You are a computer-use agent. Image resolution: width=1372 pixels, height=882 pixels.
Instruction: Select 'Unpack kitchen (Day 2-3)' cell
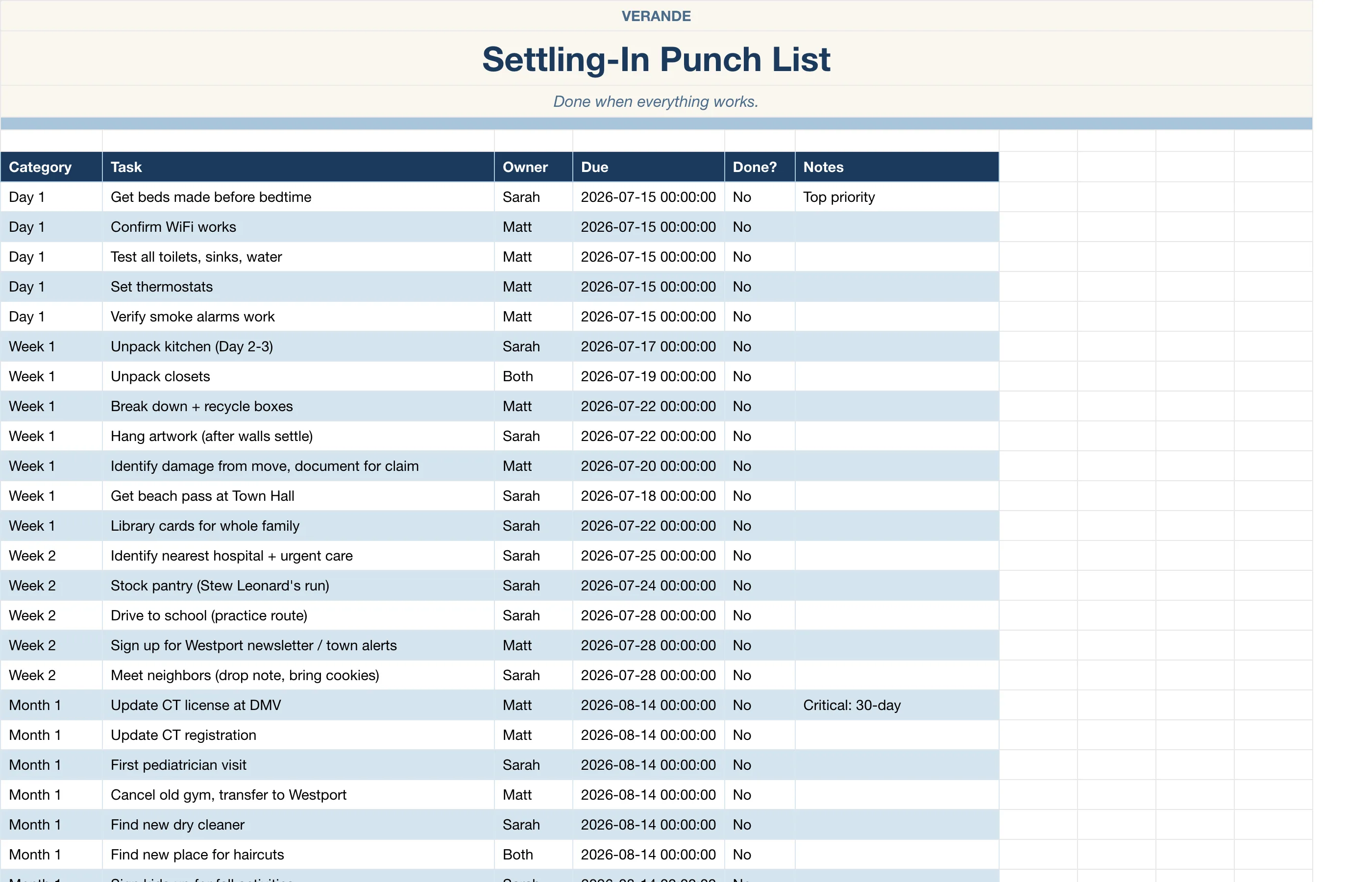coord(298,346)
